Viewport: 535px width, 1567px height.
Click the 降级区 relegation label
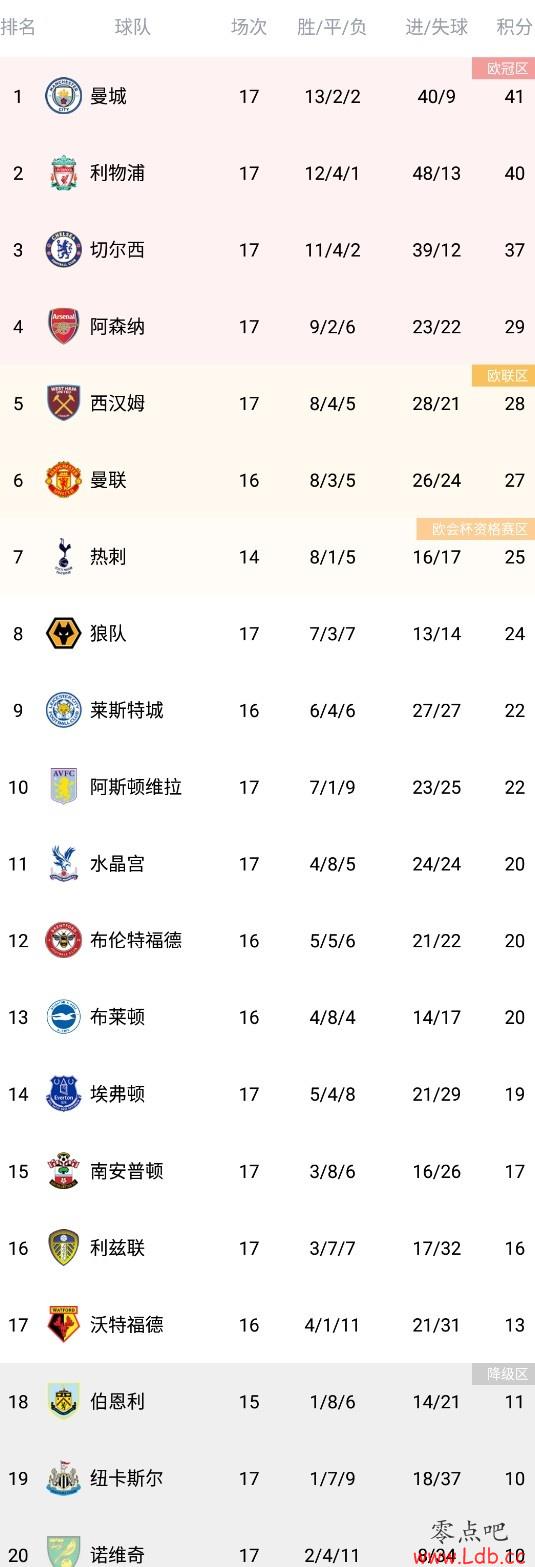tap(504, 1374)
